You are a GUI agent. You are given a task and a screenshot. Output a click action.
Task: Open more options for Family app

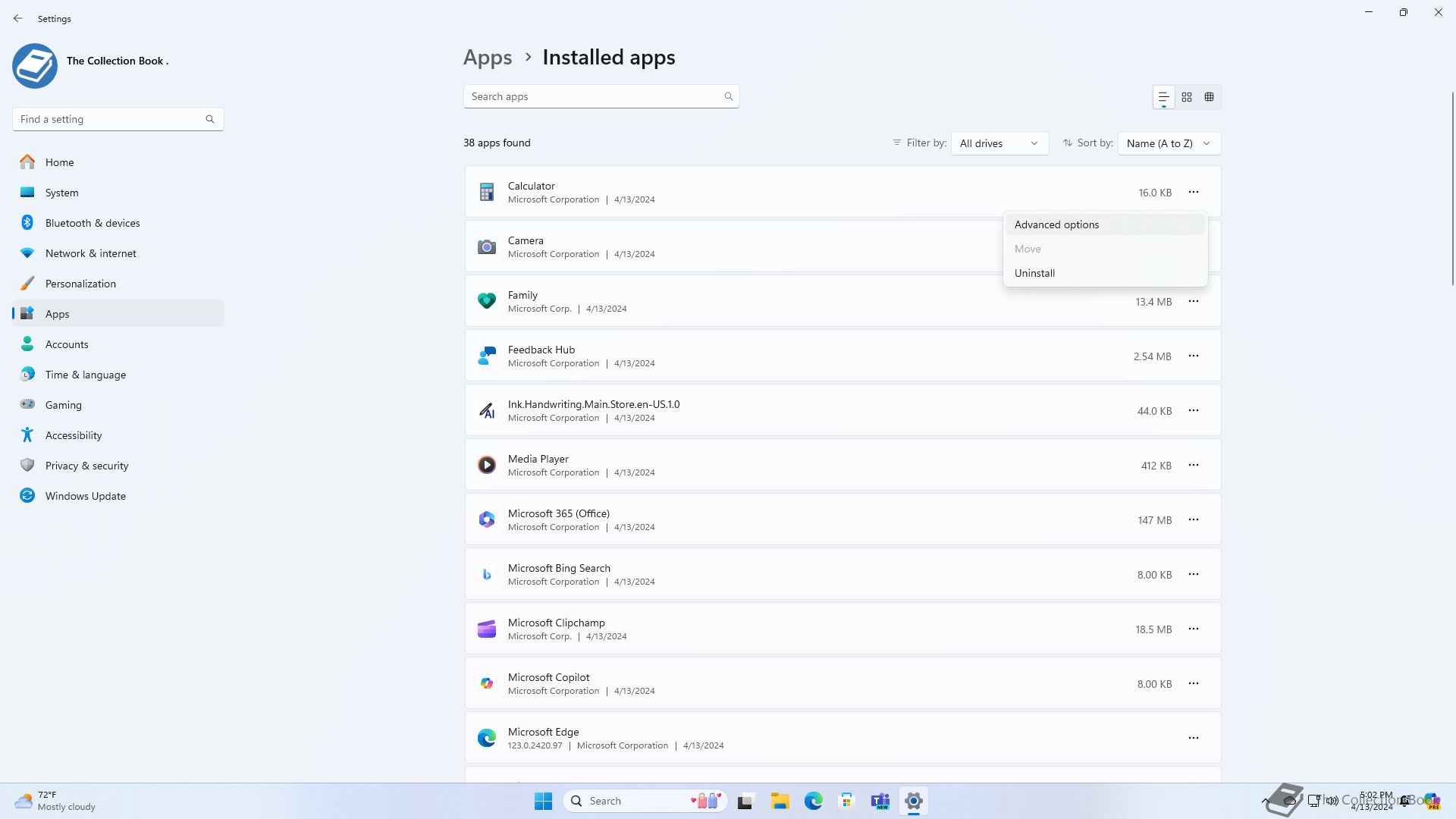click(1193, 301)
